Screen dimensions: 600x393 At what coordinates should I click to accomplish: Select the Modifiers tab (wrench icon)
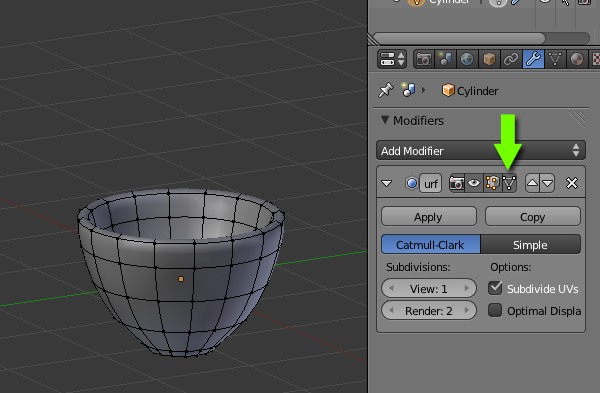pyautogui.click(x=533, y=59)
